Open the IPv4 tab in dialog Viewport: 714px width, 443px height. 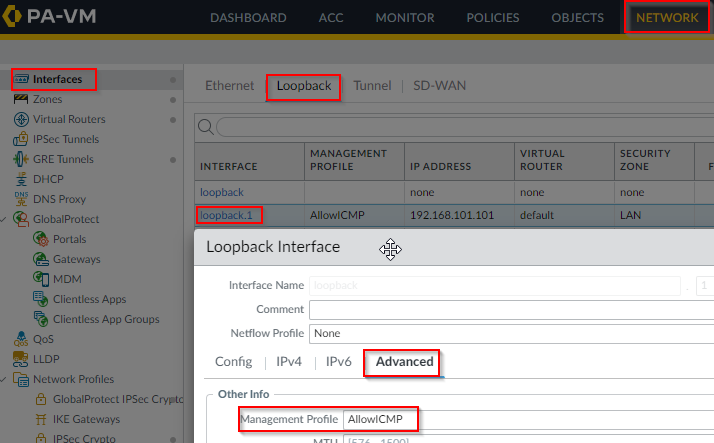click(x=289, y=362)
